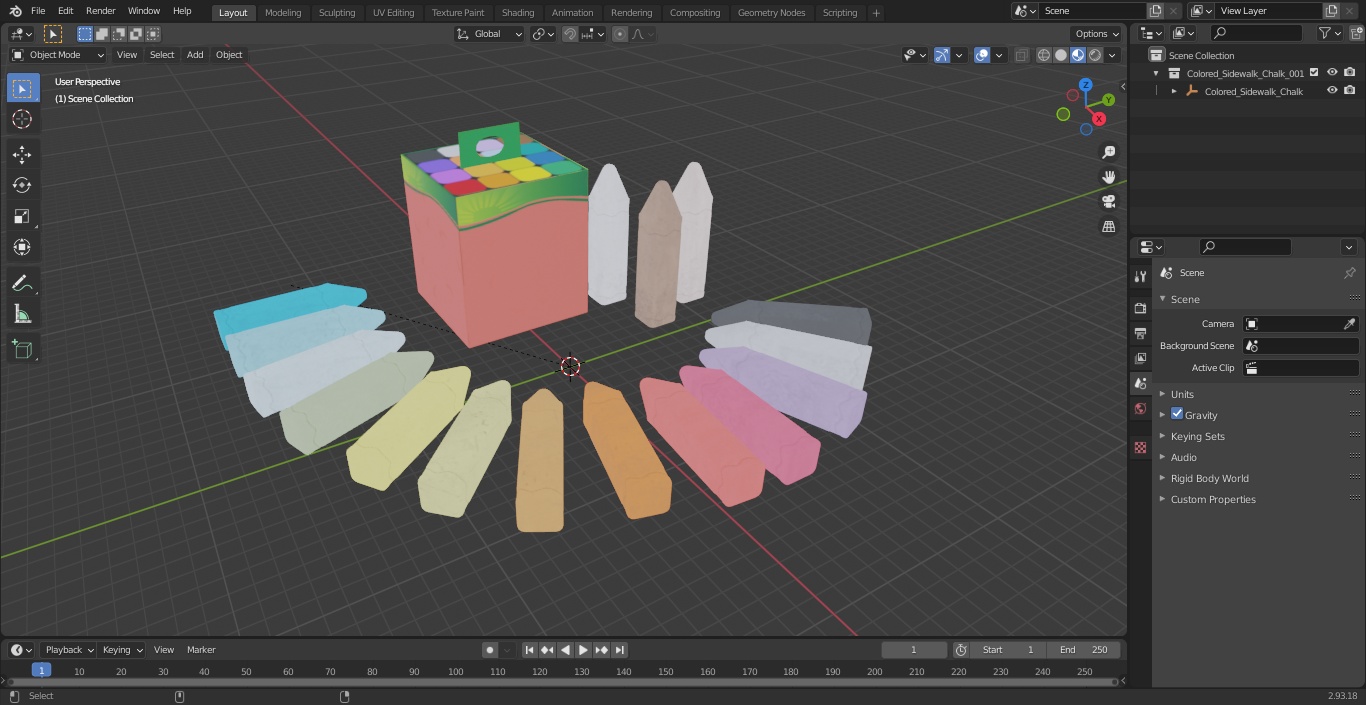Enable the Gravity checkbox
The width and height of the screenshot is (1366, 705).
pyautogui.click(x=1177, y=414)
